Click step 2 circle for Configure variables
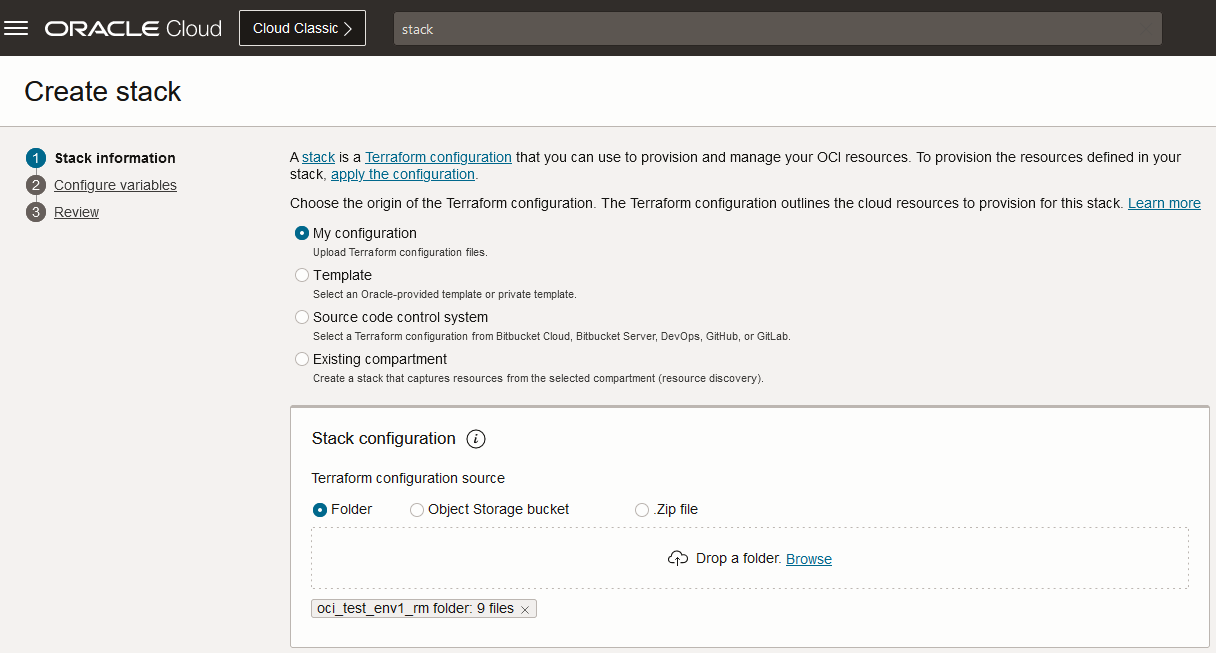This screenshot has height=653, width=1216. click(x=36, y=185)
